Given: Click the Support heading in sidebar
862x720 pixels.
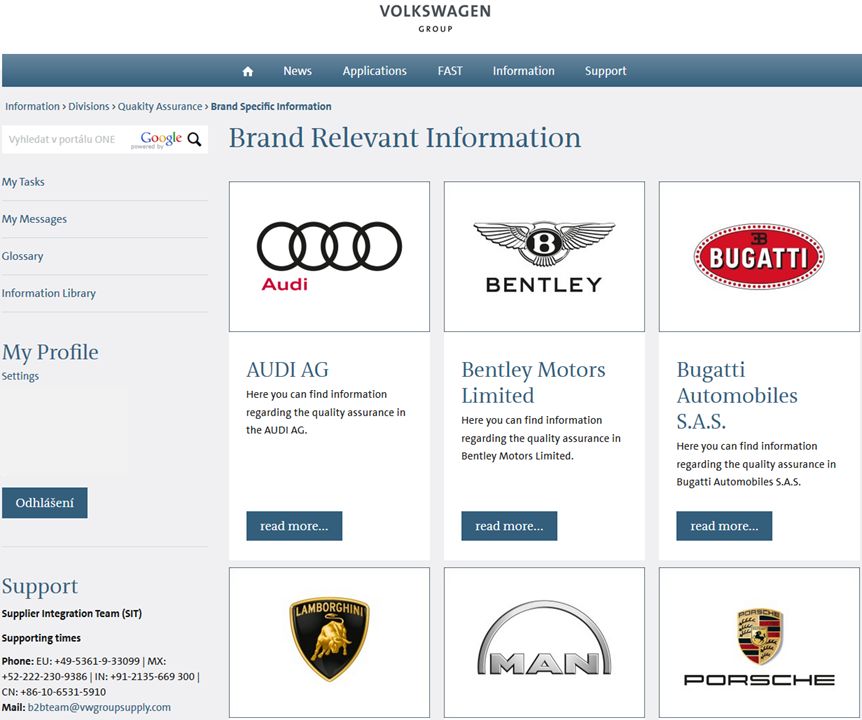Looking at the screenshot, I should pos(40,586).
